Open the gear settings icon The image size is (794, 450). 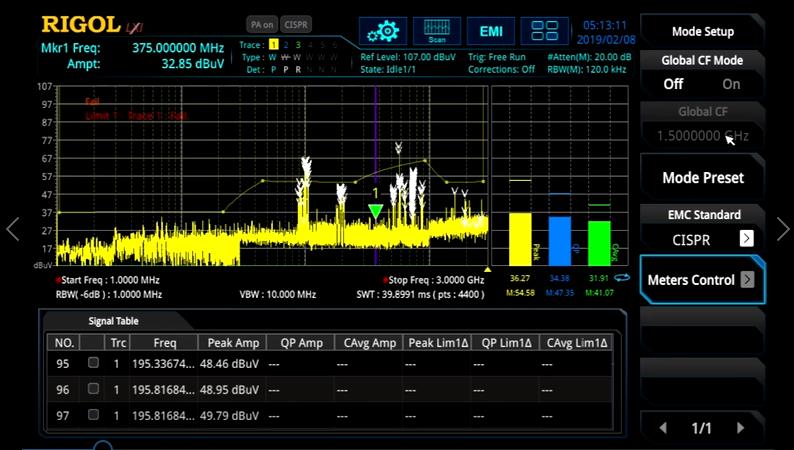tap(381, 31)
